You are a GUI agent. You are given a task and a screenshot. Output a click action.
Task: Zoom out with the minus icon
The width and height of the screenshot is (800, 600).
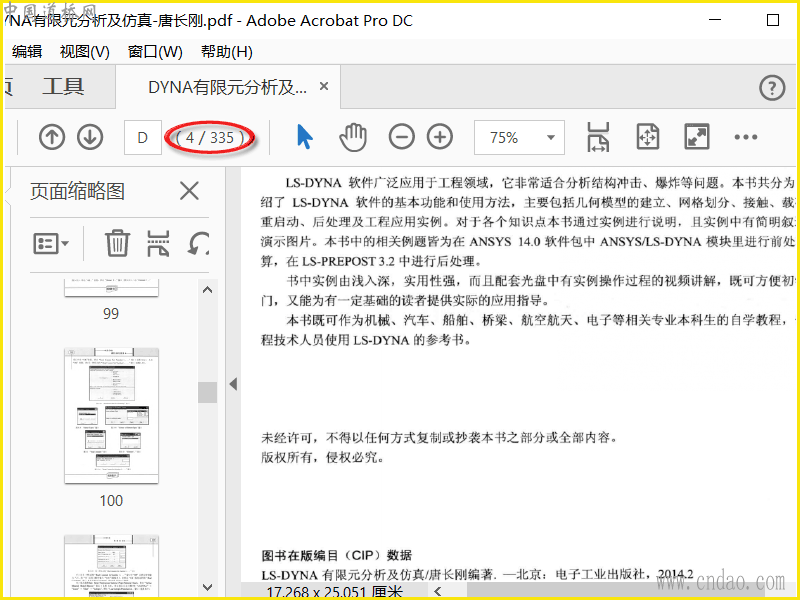(x=402, y=137)
